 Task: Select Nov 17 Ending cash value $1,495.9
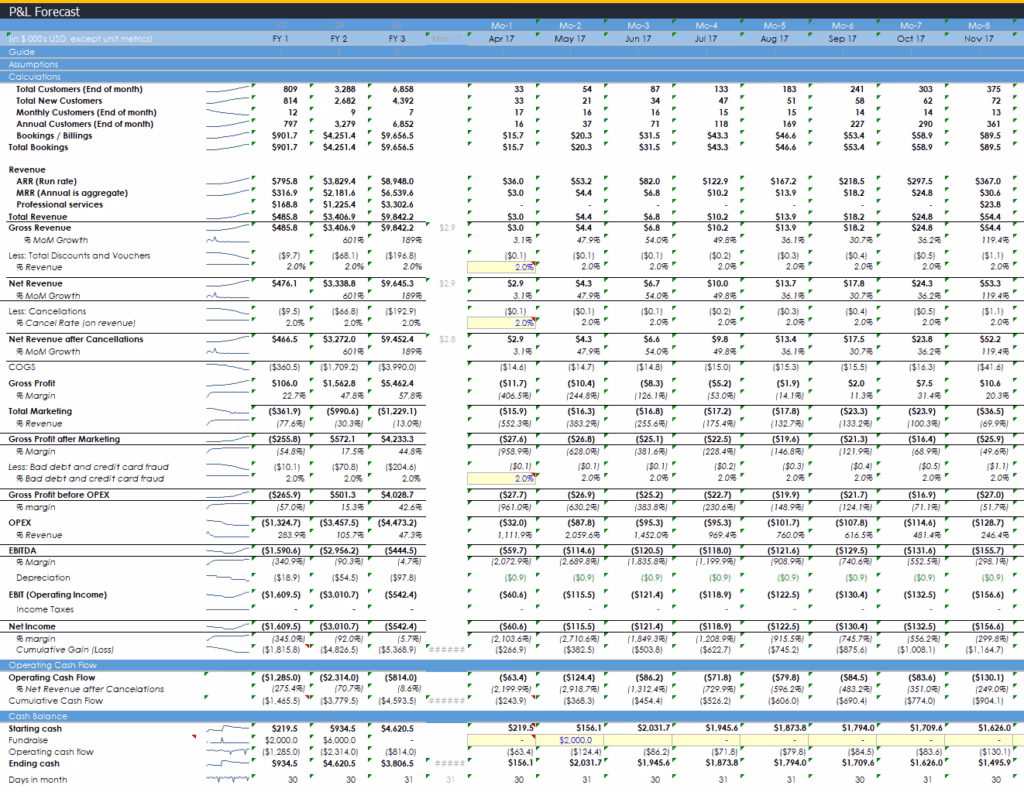click(x=995, y=763)
